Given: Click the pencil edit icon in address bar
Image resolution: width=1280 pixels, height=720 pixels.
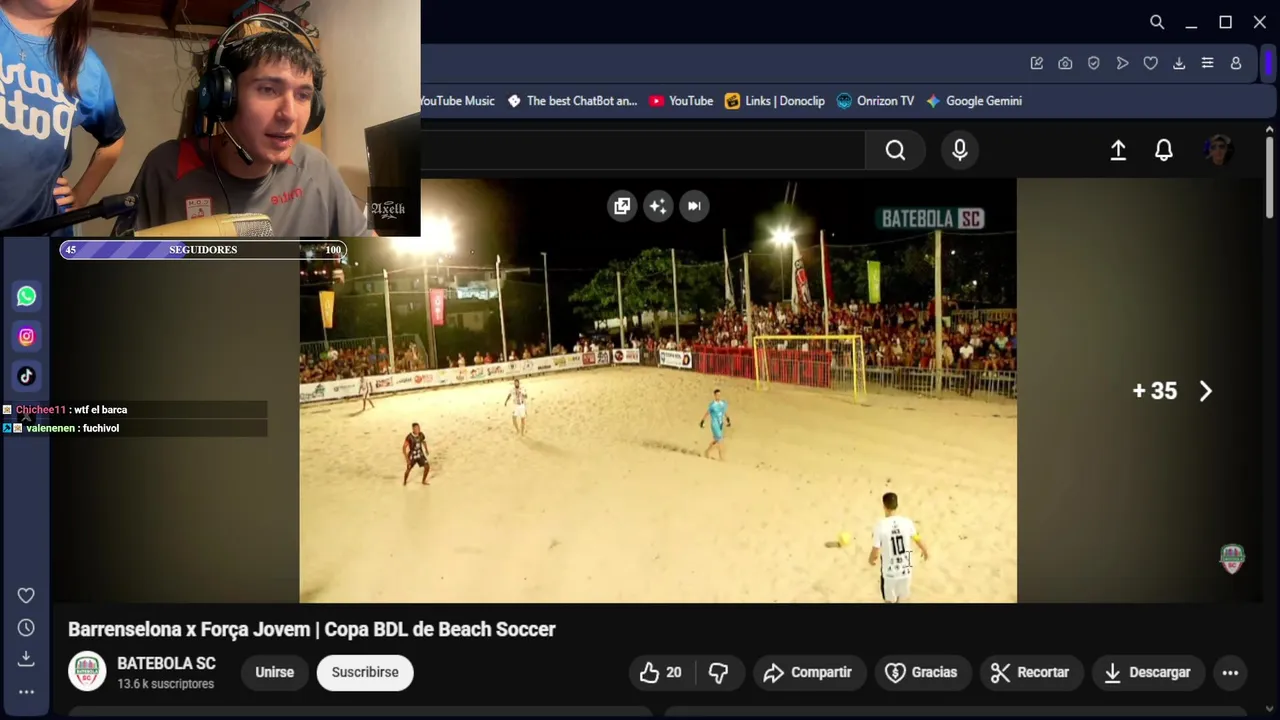Looking at the screenshot, I should tap(1037, 63).
